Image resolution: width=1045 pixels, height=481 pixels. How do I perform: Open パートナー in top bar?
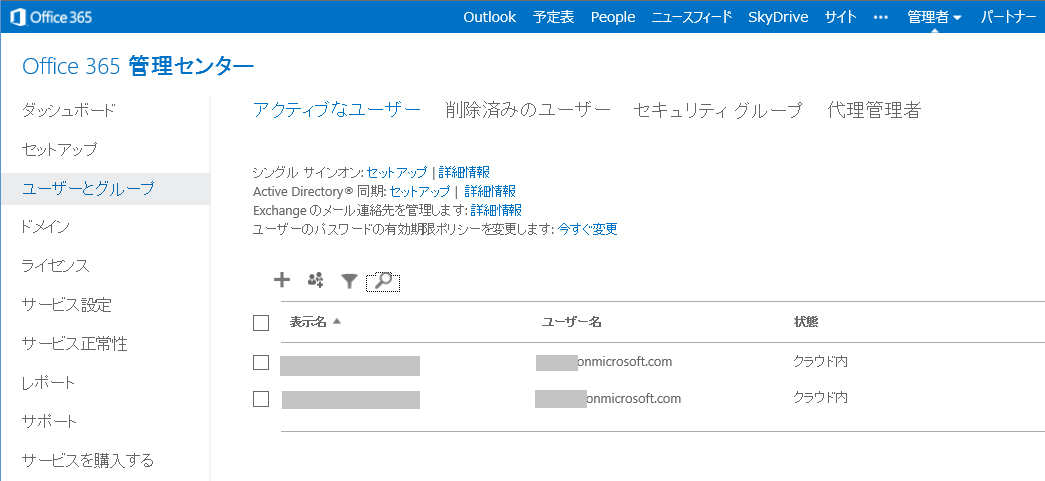coord(1008,17)
